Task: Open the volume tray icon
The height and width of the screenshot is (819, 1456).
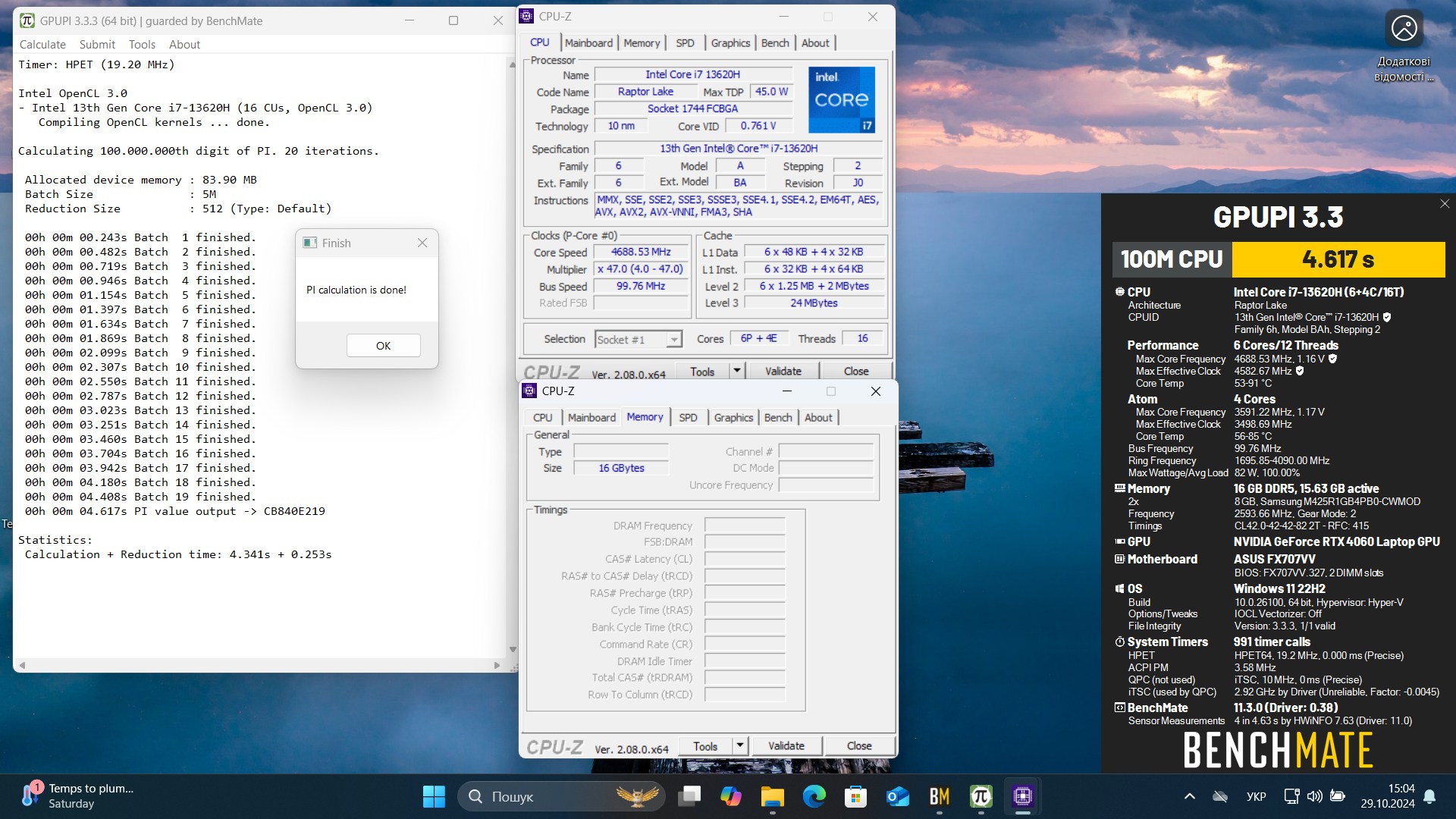Action: point(1314,796)
